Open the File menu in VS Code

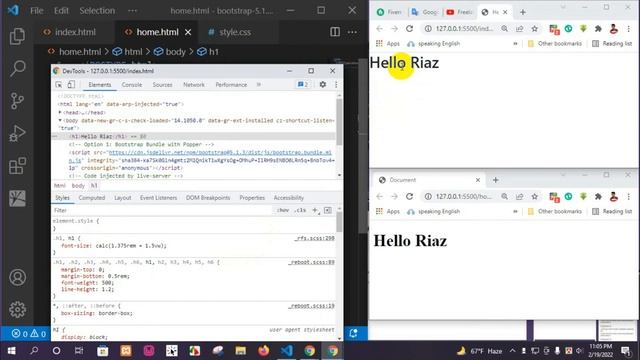[37, 11]
